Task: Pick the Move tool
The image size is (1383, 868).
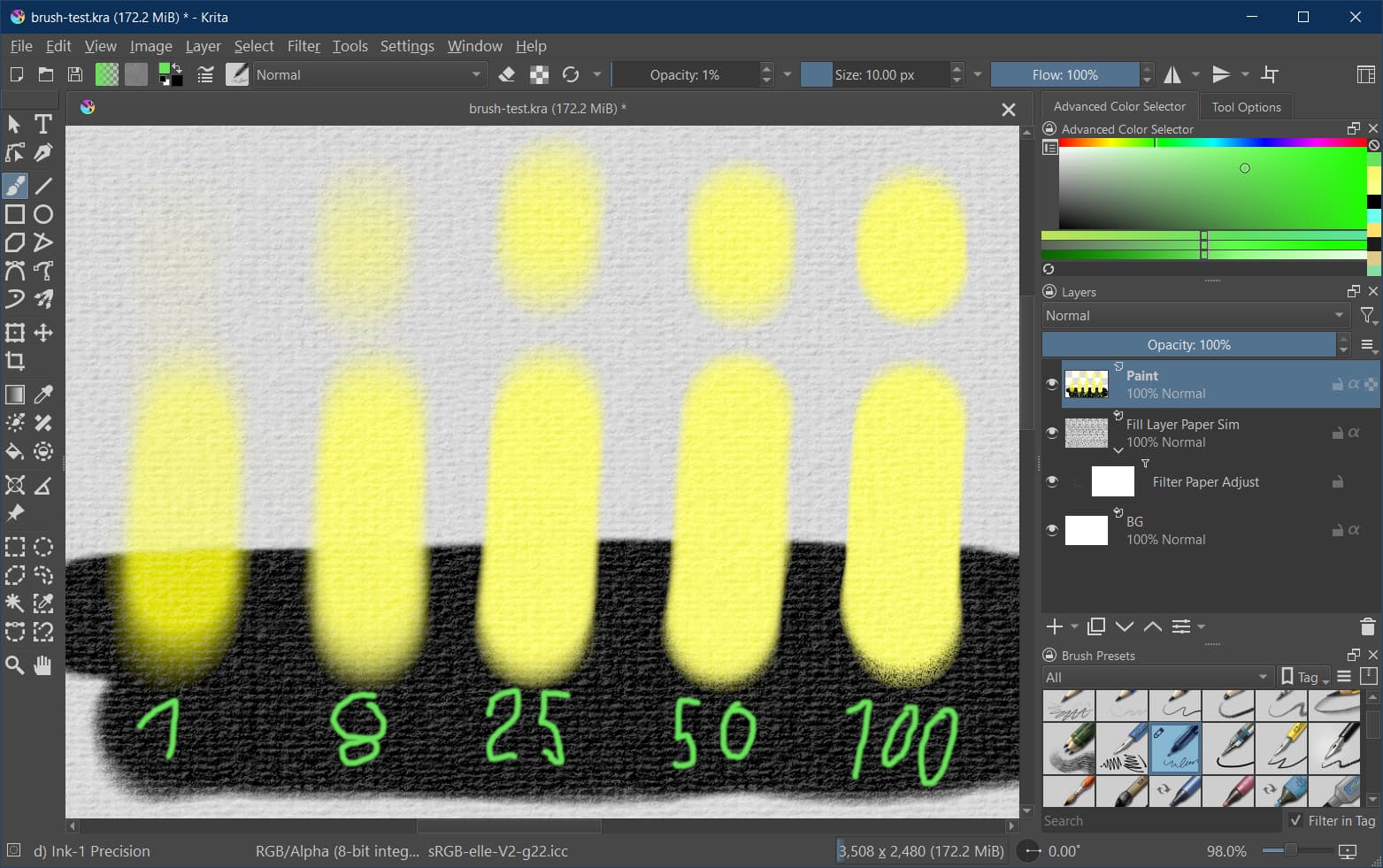Action: point(42,333)
